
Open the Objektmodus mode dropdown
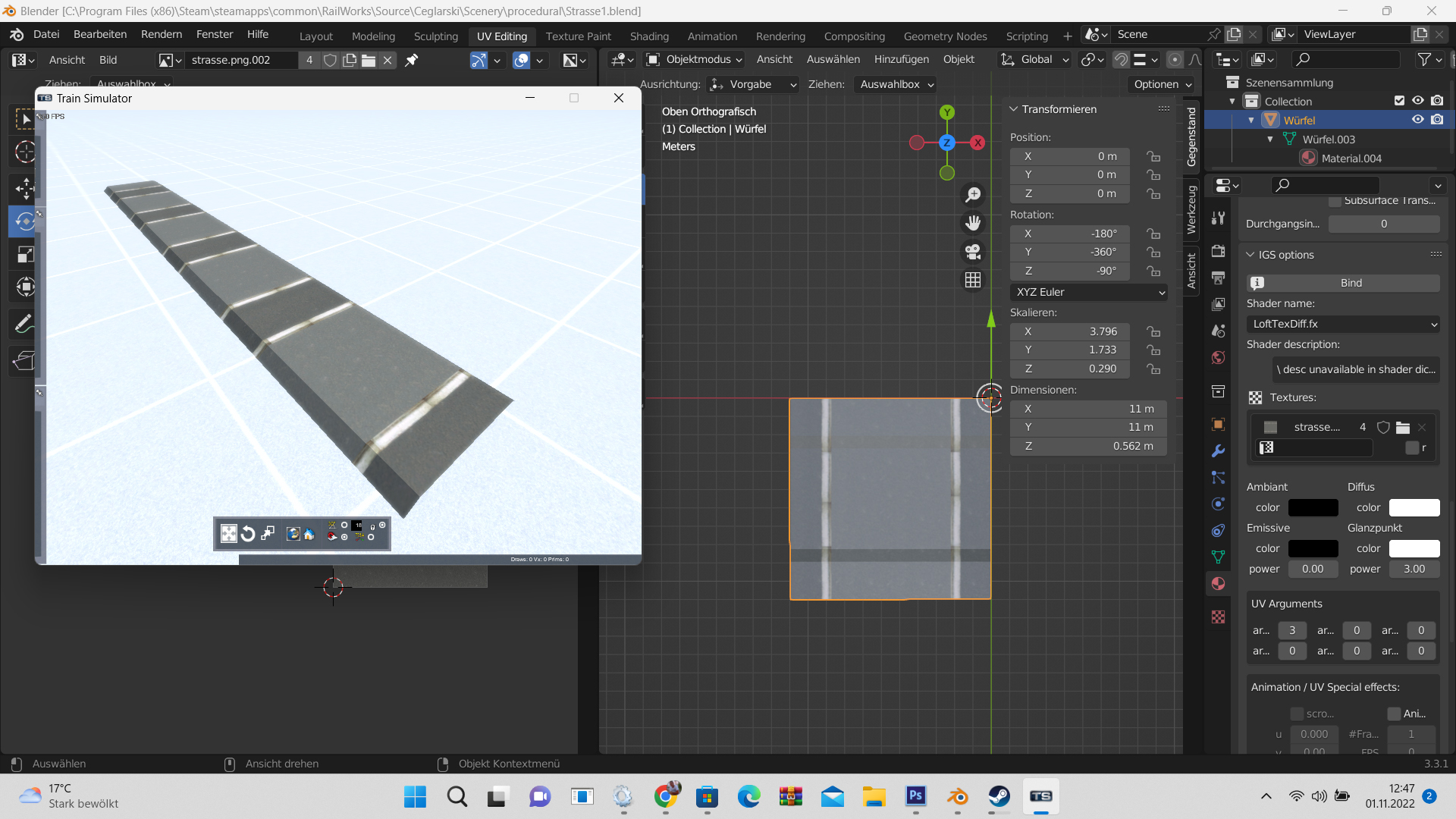[694, 59]
